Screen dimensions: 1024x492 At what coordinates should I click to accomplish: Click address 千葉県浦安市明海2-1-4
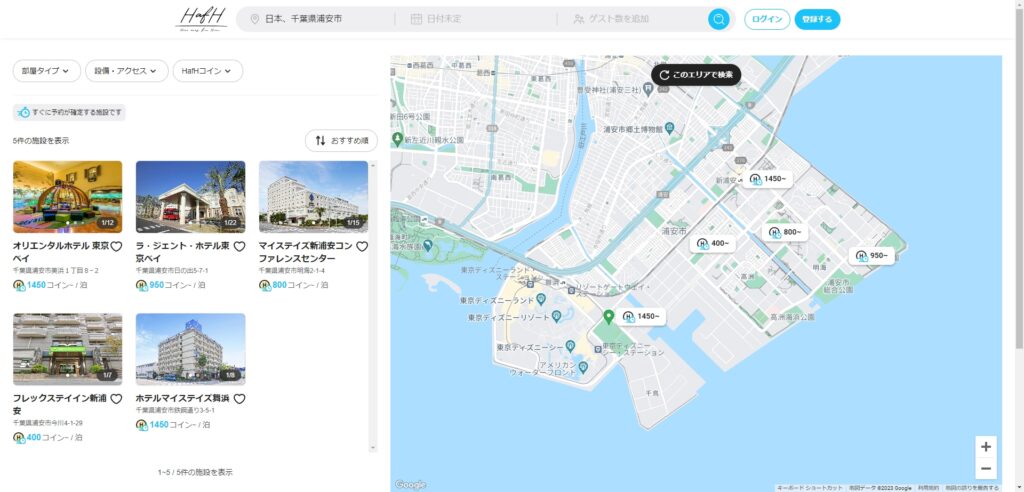(292, 271)
